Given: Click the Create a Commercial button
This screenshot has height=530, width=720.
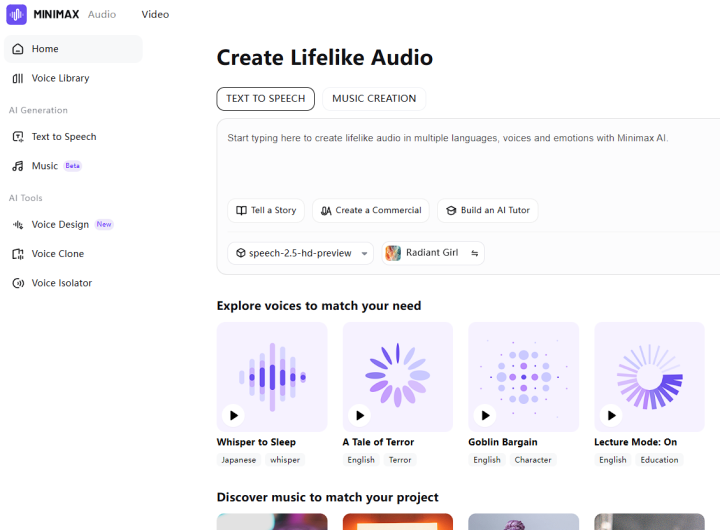Looking at the screenshot, I should 370,211.
